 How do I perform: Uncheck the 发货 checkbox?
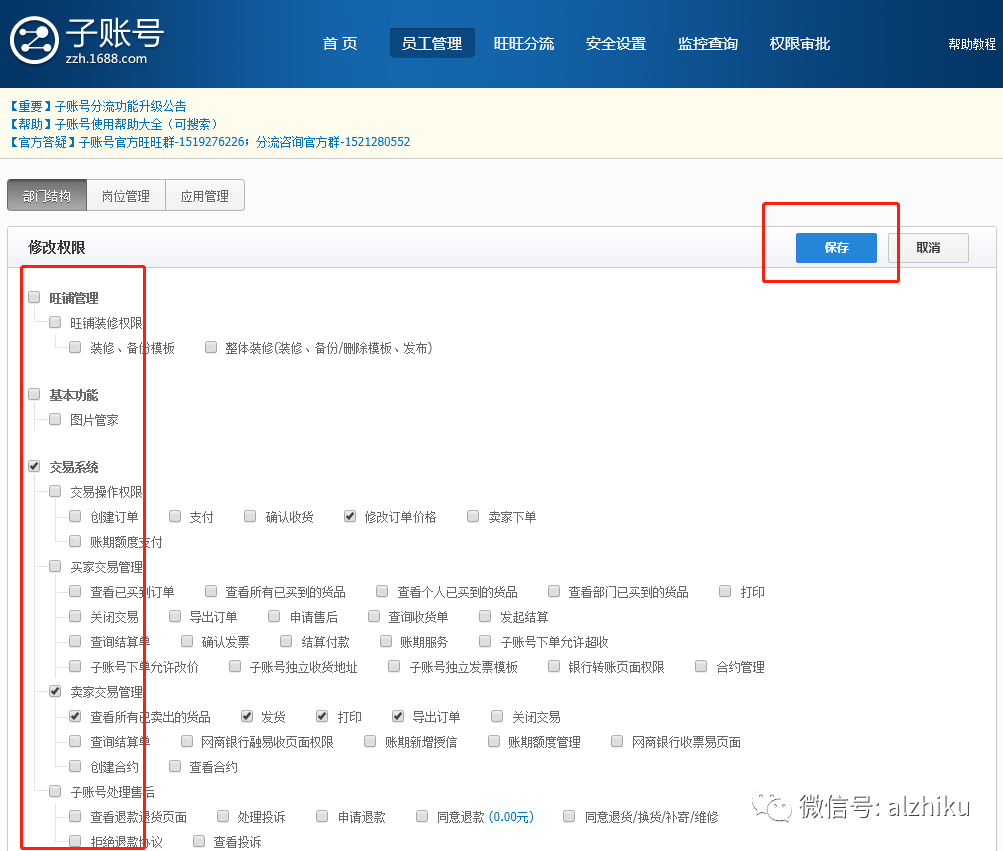tap(246, 716)
